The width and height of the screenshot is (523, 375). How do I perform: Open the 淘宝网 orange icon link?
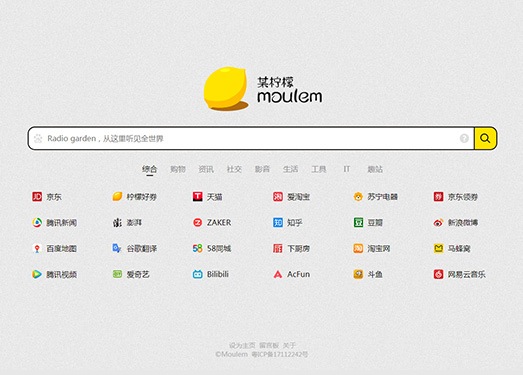click(372, 249)
